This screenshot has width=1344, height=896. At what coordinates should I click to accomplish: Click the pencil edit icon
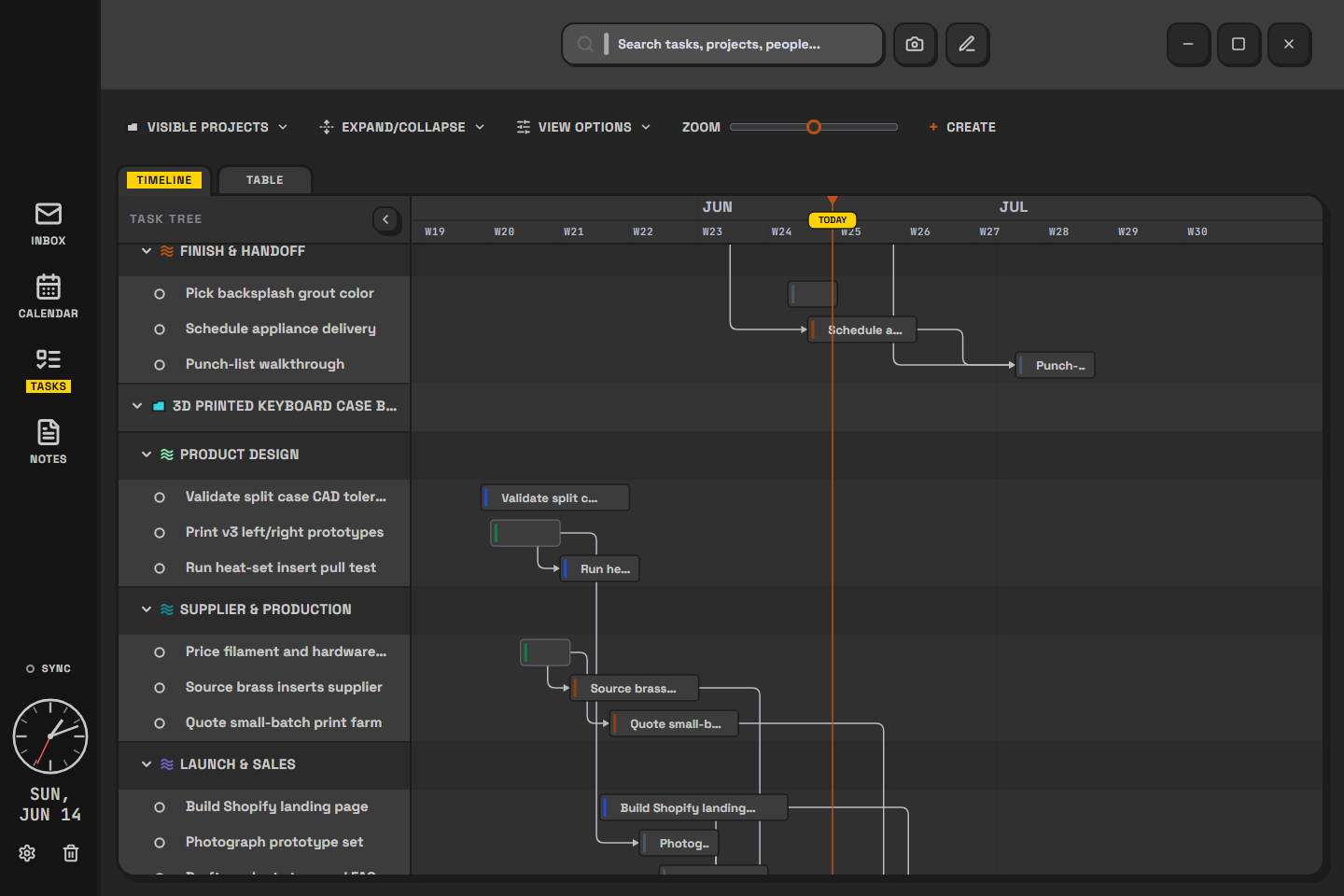[x=967, y=44]
